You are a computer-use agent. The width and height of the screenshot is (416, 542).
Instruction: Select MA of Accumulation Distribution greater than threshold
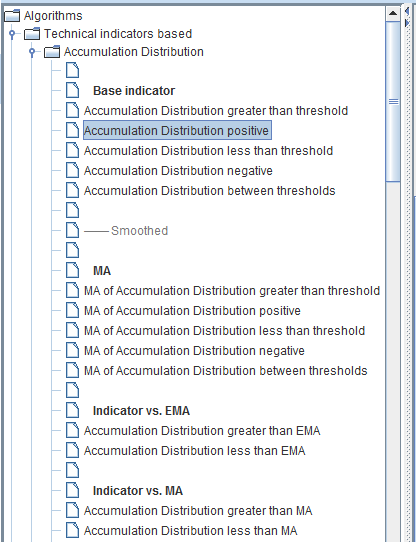(232, 291)
